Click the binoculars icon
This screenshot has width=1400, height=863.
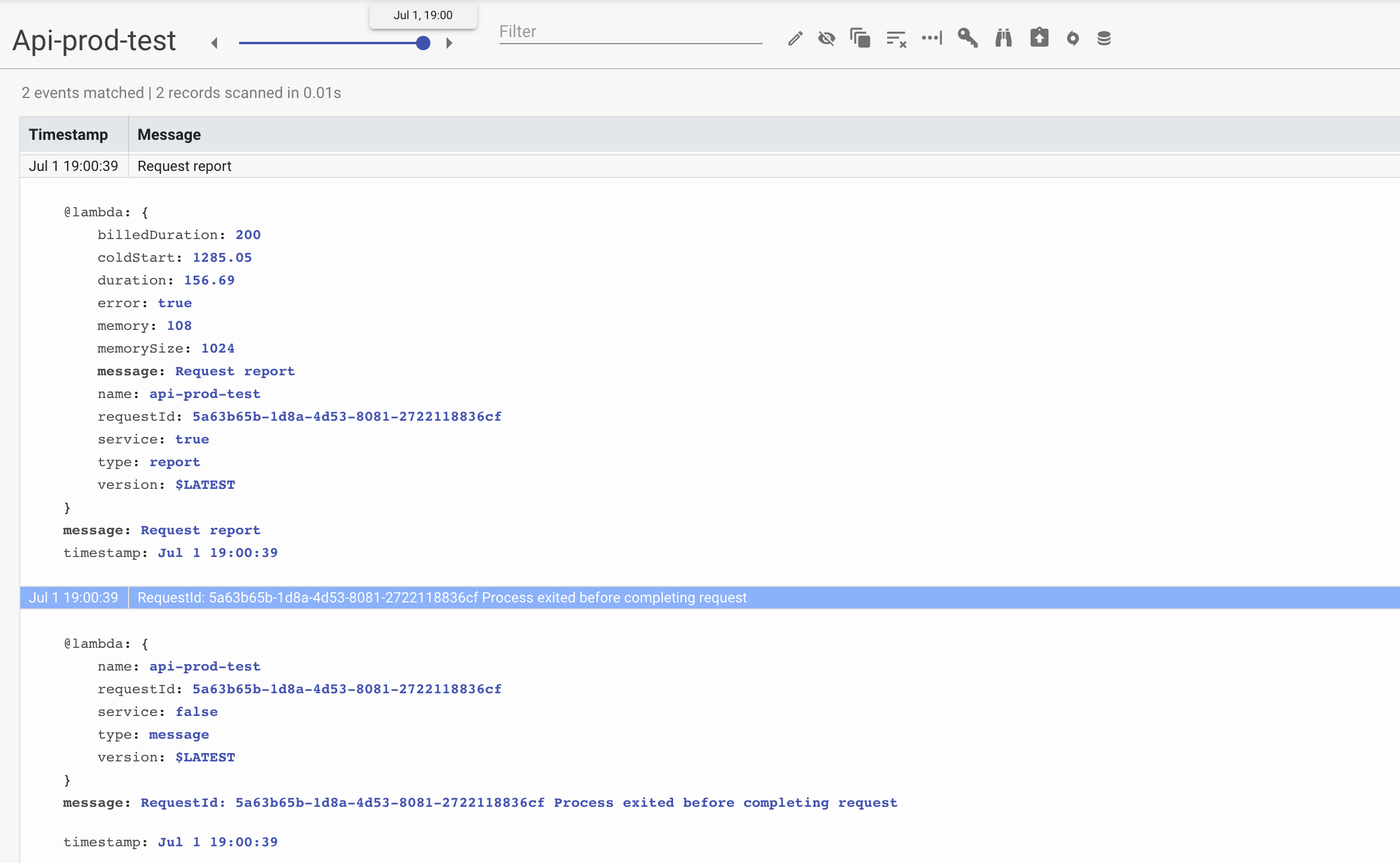(1004, 38)
